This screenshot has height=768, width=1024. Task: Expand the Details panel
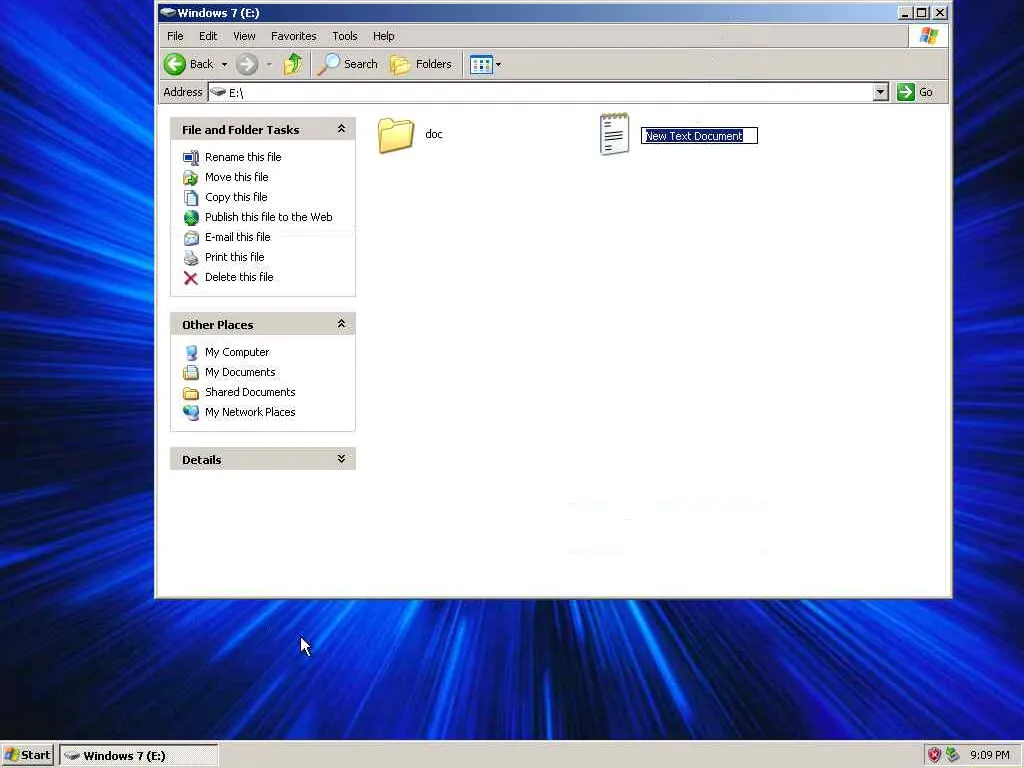(x=341, y=459)
